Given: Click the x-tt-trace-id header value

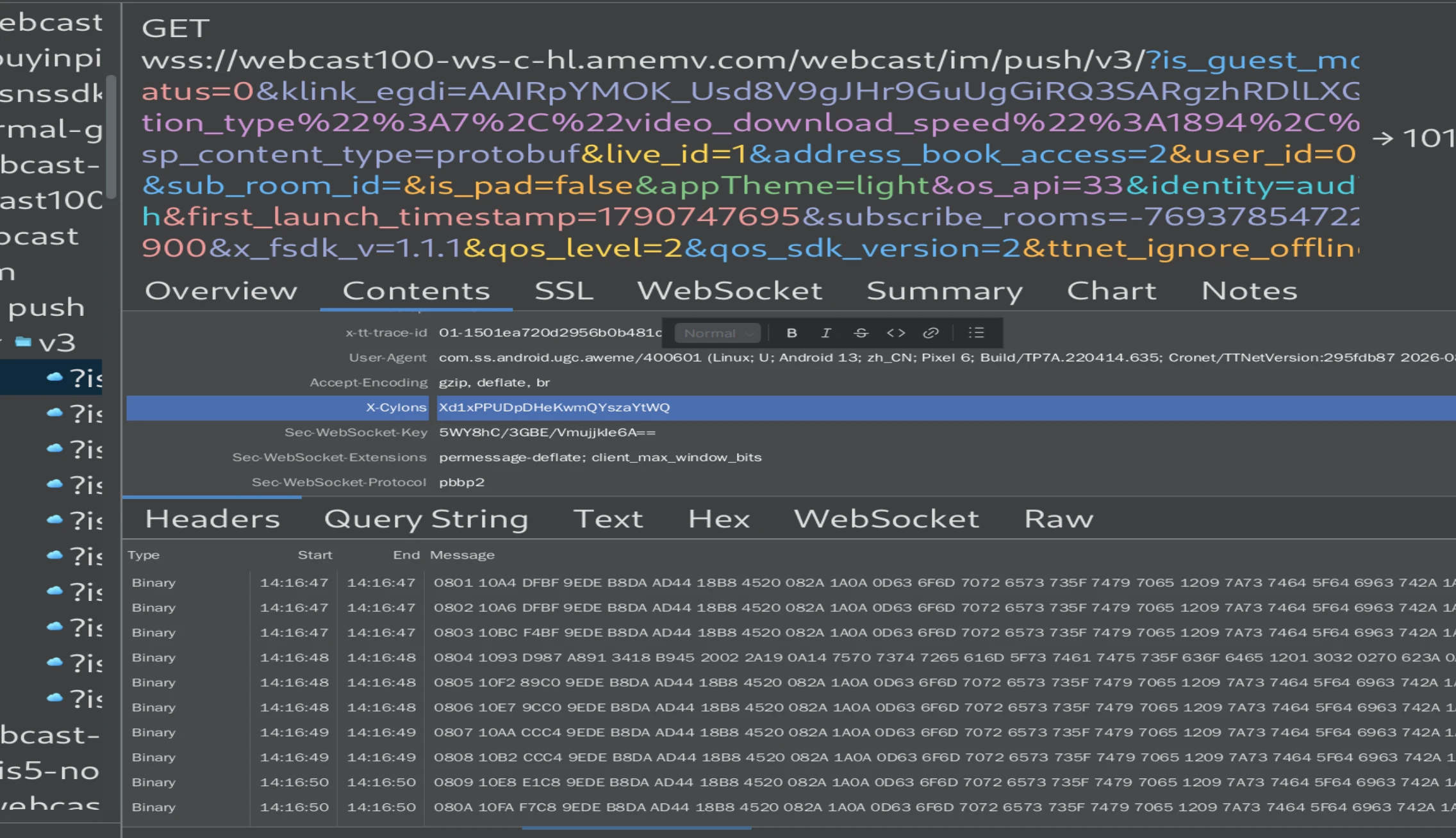Looking at the screenshot, I should click(550, 333).
